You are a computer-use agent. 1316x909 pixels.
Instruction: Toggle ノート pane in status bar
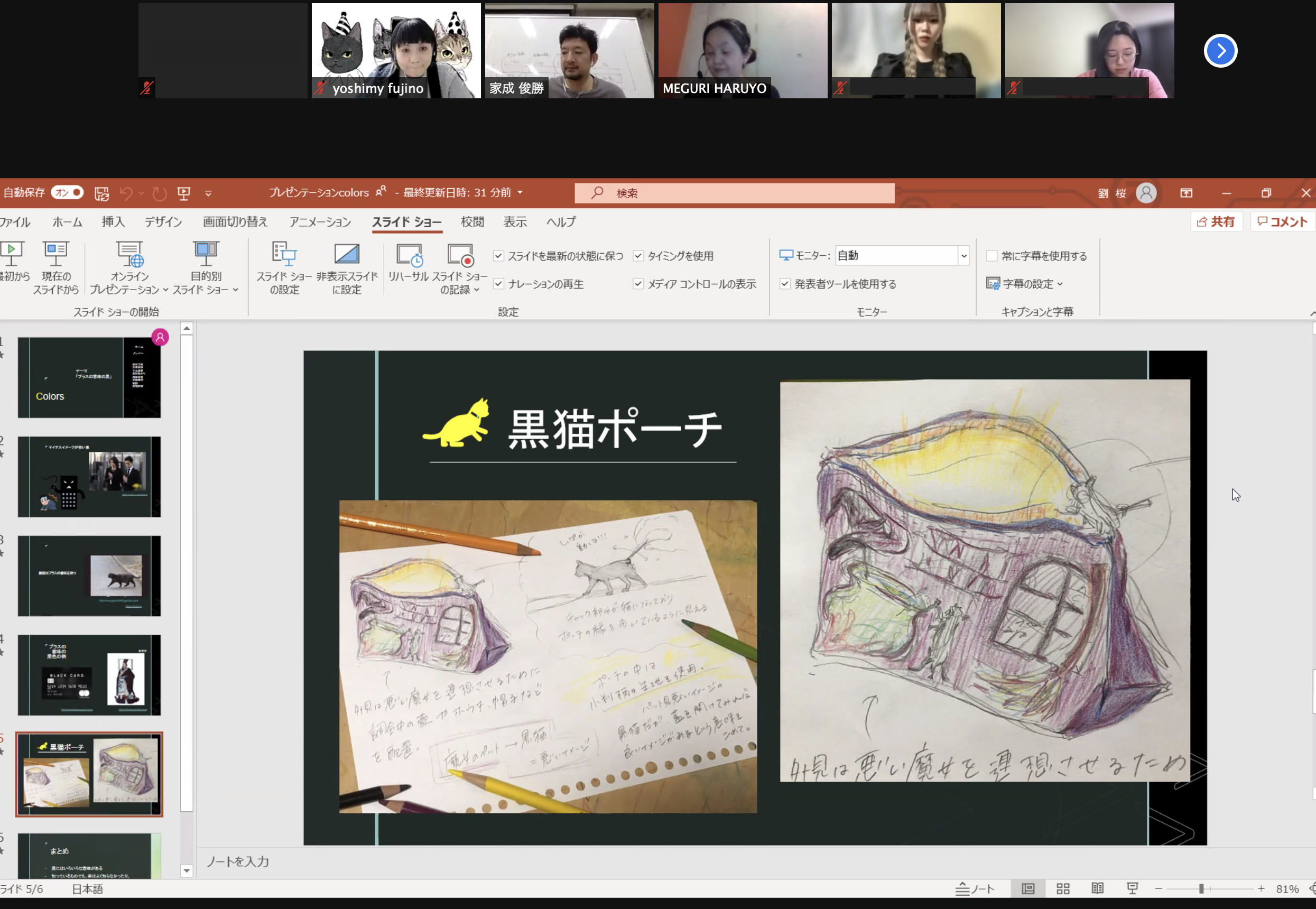(x=975, y=889)
